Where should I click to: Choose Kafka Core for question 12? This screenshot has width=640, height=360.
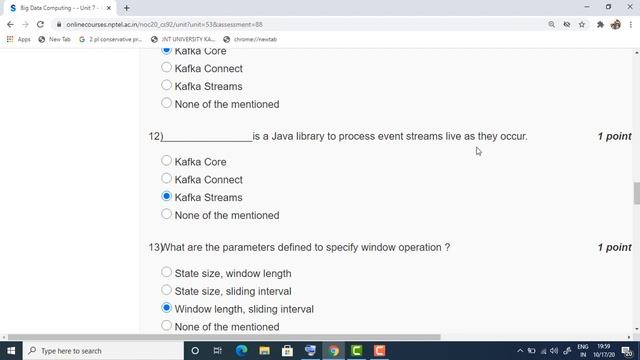point(166,161)
